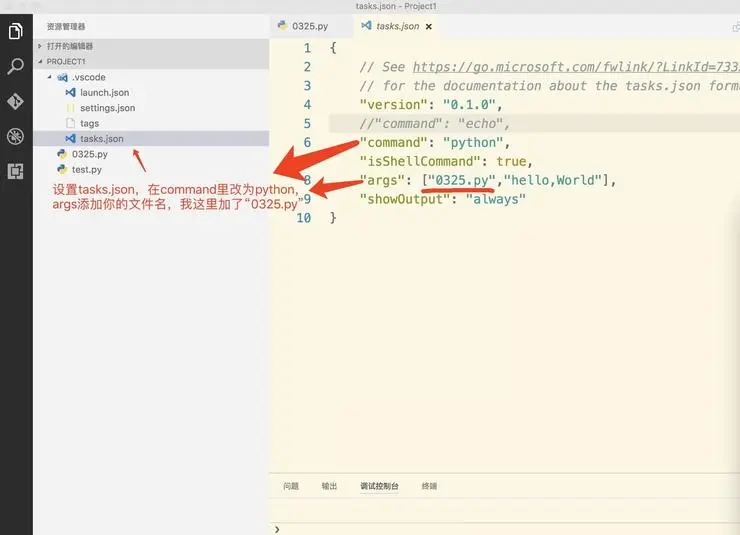740x535 pixels.
Task: Click the Python icon beside 0325.py in explorer
Action: [x=62, y=154]
